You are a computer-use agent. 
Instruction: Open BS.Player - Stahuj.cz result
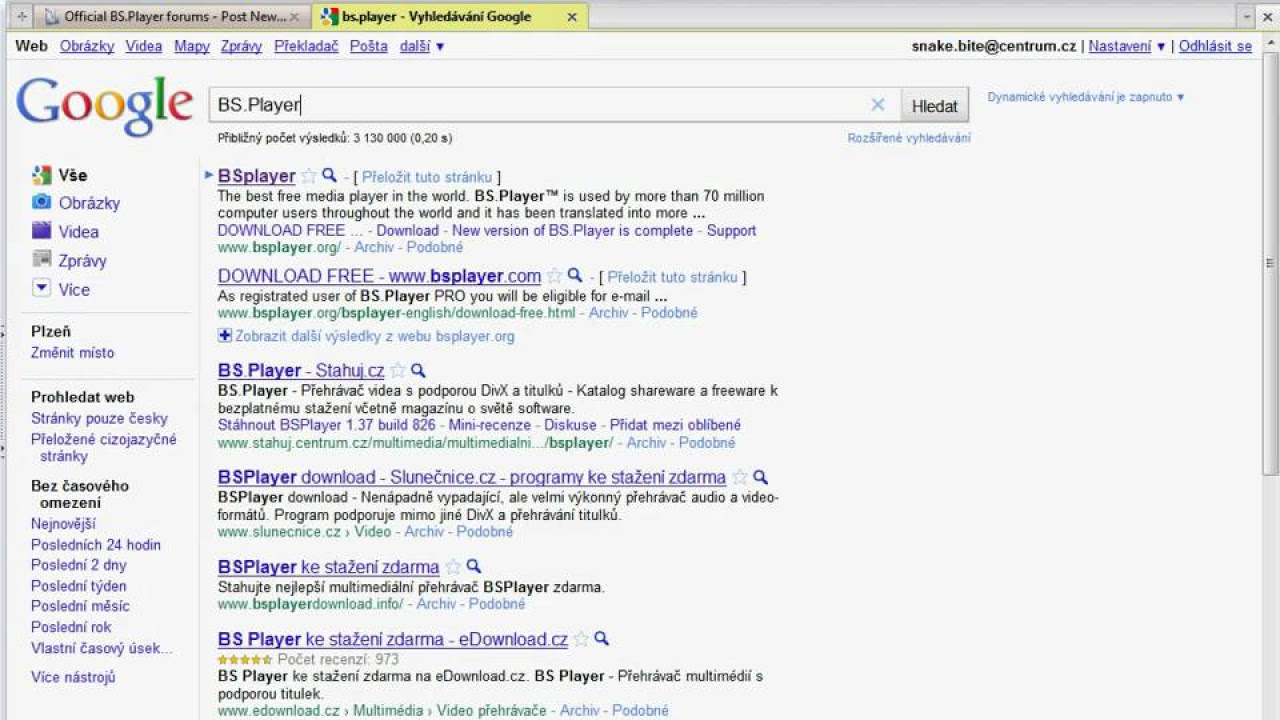coord(301,370)
